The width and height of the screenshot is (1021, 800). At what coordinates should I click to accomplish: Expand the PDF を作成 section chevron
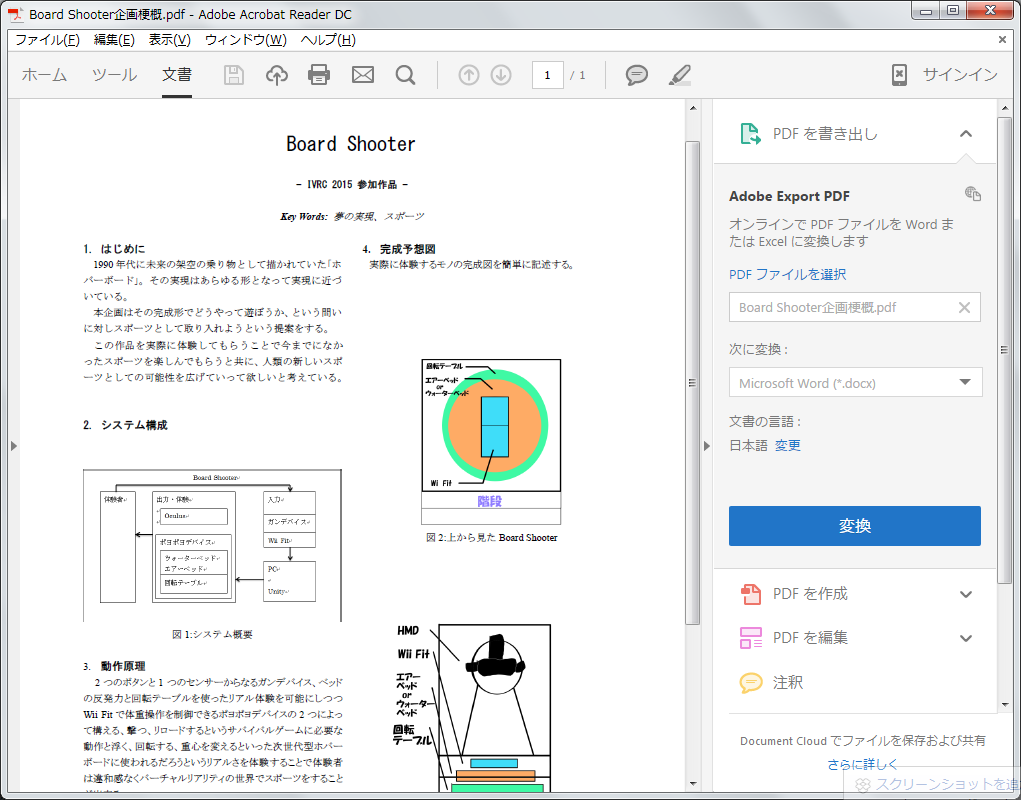966,594
